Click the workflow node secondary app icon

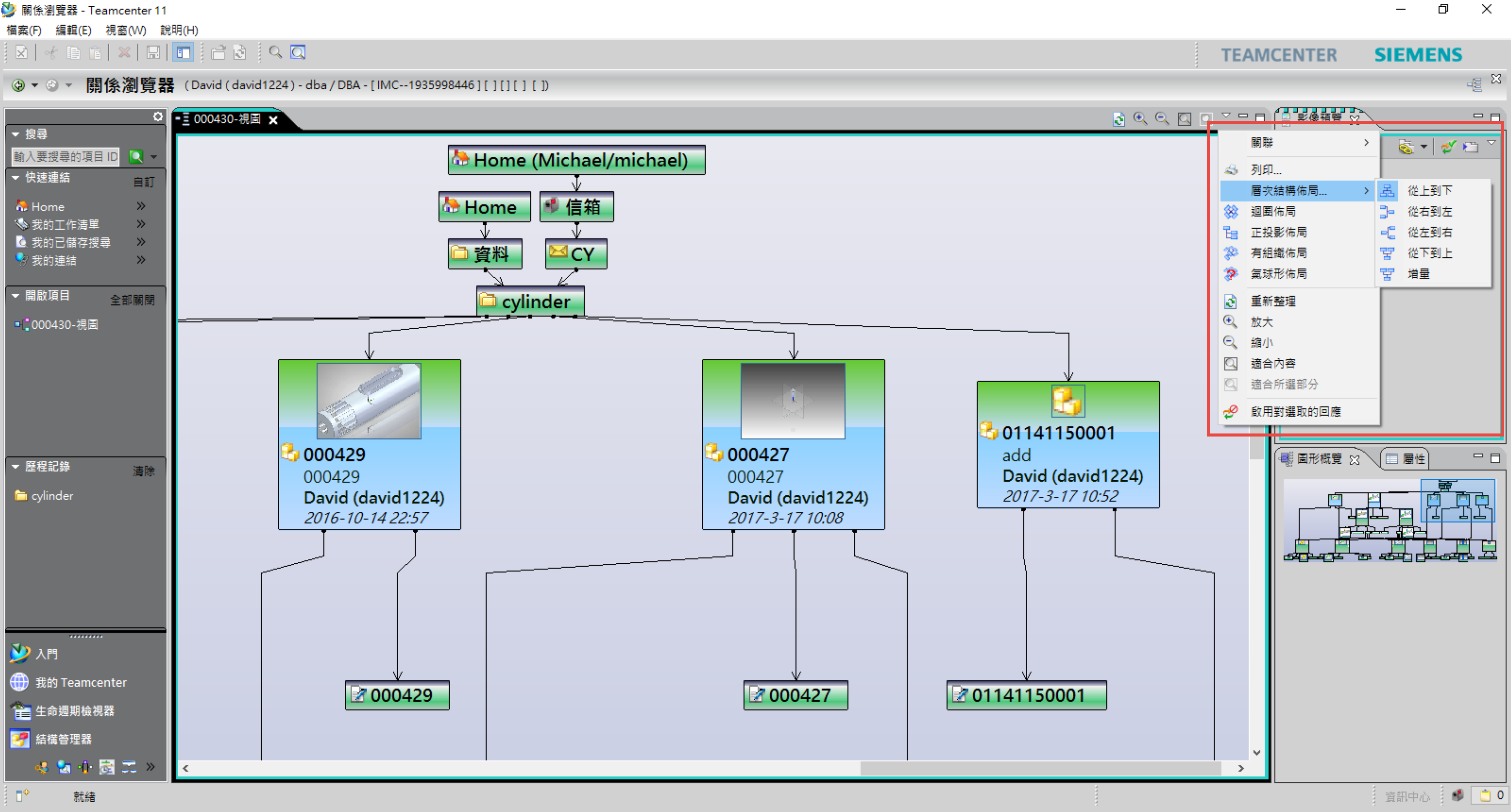(85, 767)
